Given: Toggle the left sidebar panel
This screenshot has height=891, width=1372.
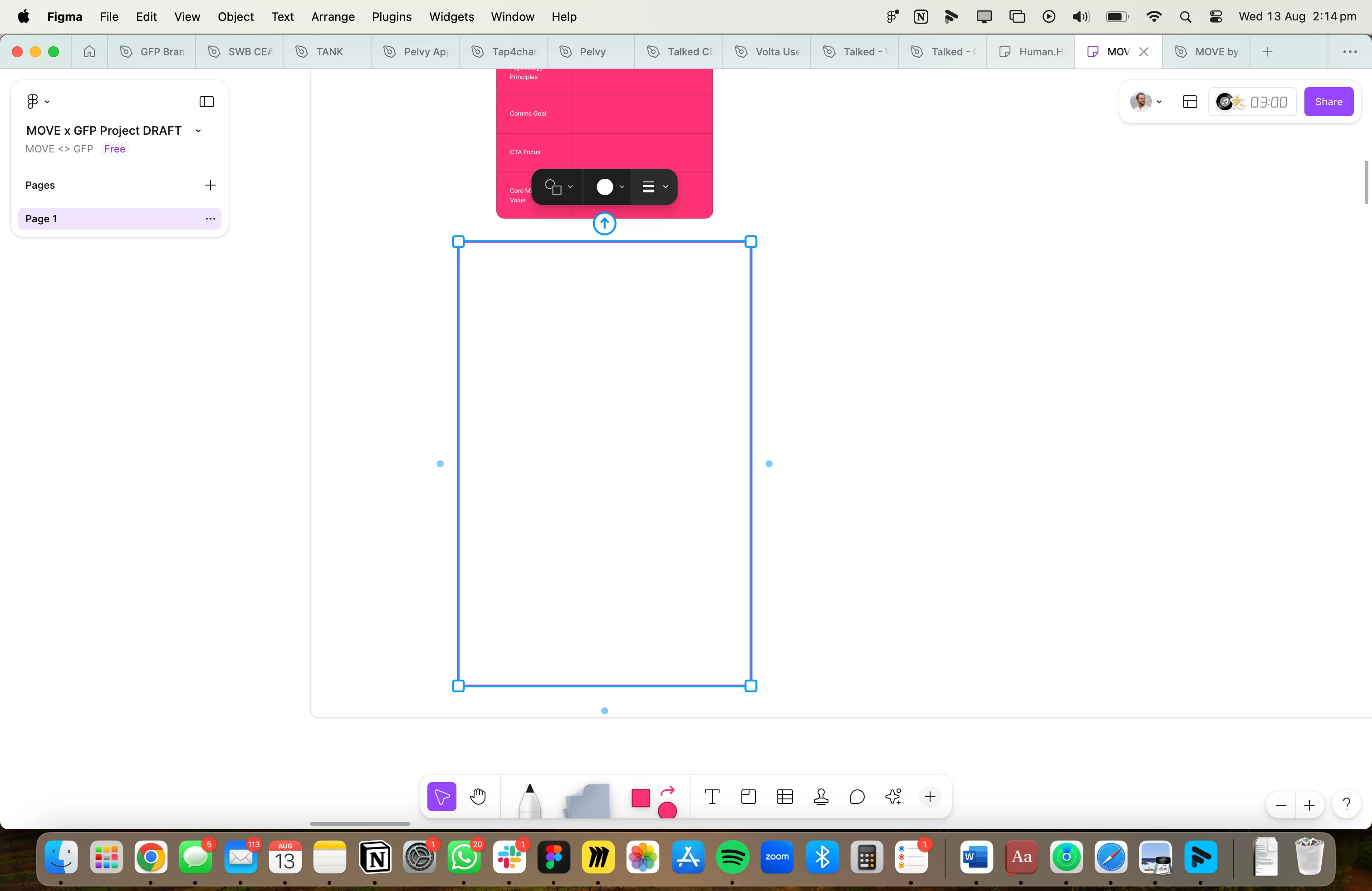Looking at the screenshot, I should (206, 102).
